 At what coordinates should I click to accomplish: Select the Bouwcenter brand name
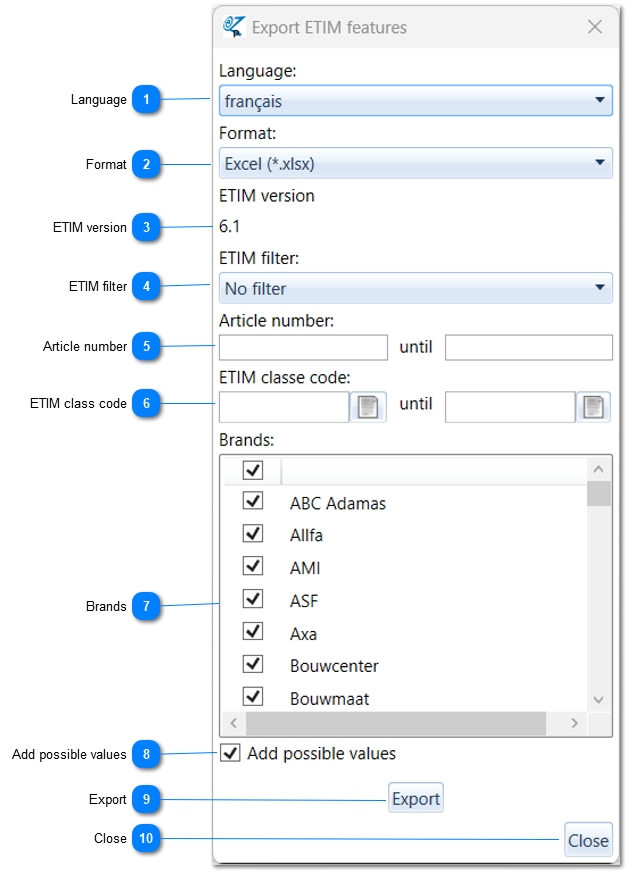pyautogui.click(x=334, y=666)
